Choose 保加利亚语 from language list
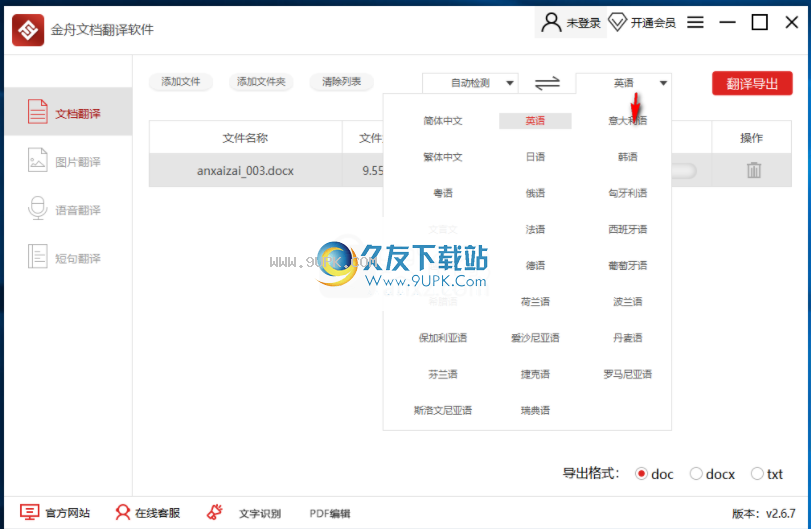Image resolution: width=811 pixels, height=529 pixels. 443,338
